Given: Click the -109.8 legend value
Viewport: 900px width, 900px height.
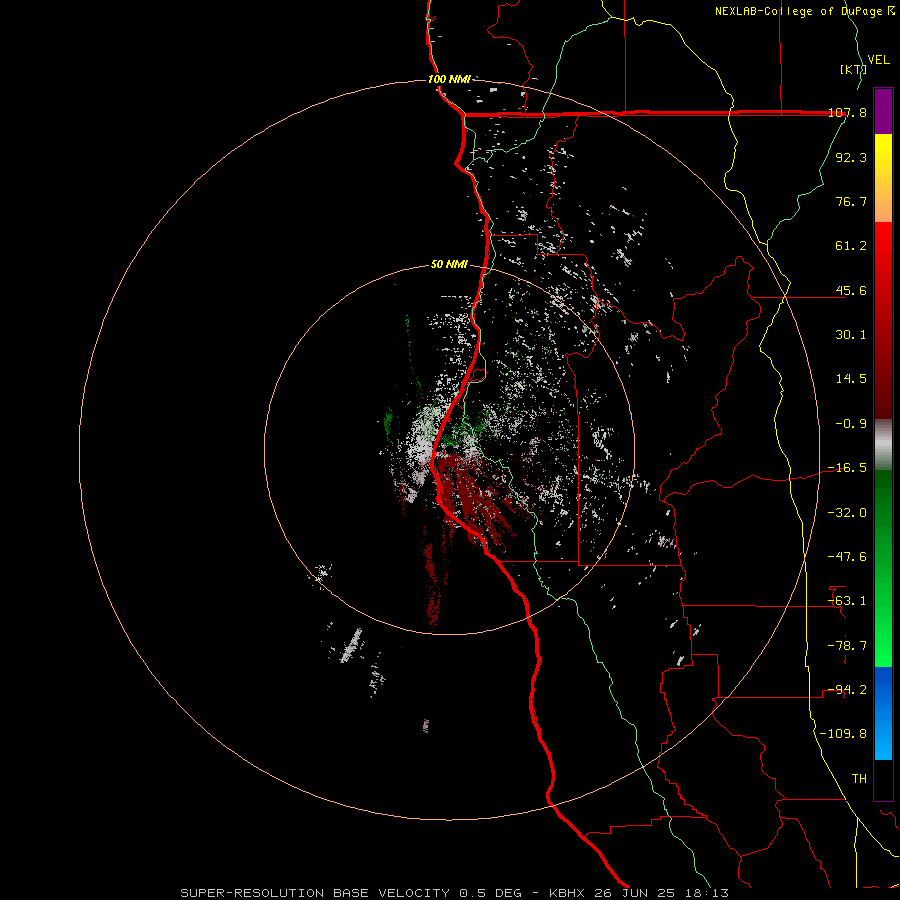Looking at the screenshot, I should pyautogui.click(x=843, y=734).
